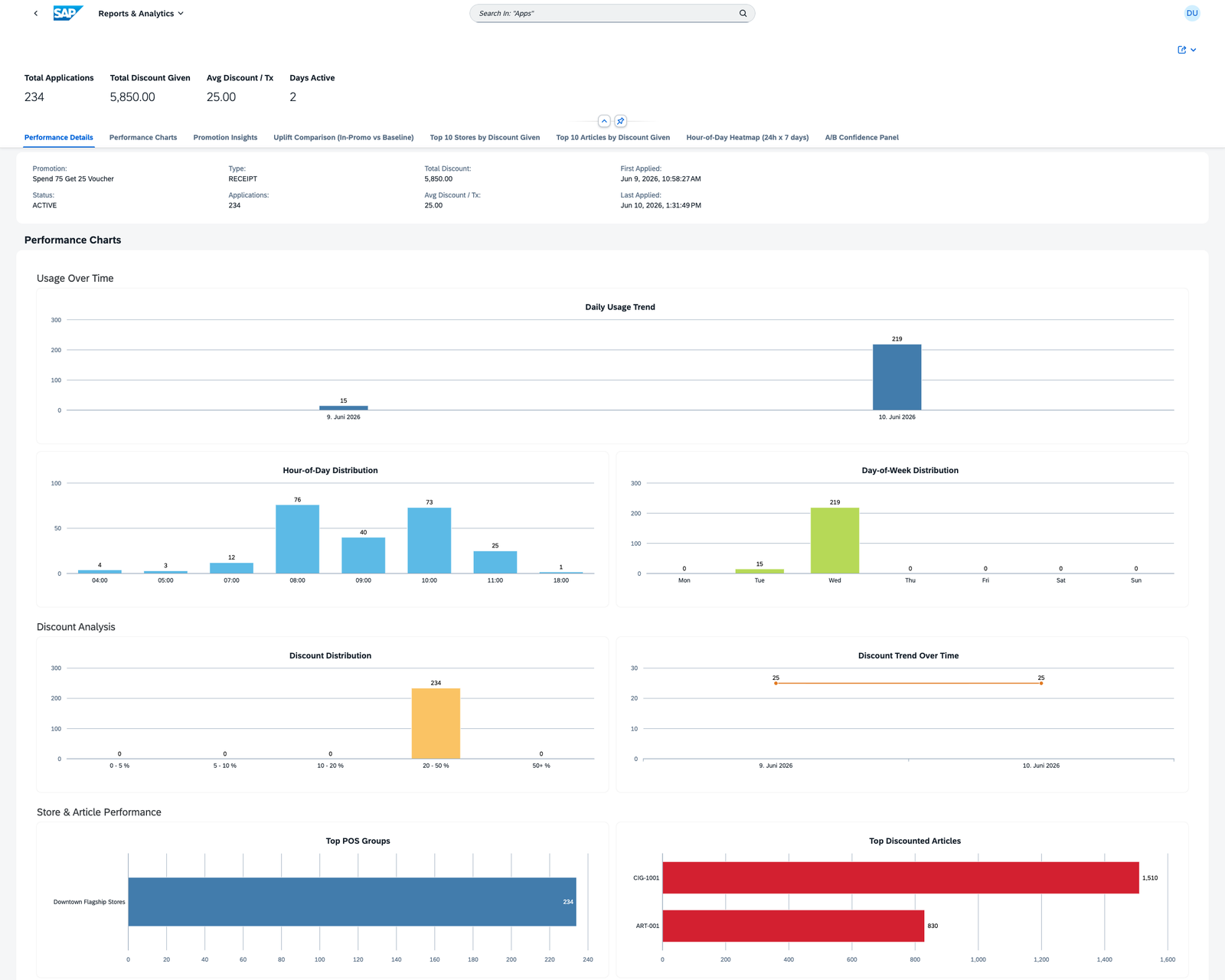Screen dimensions: 1225x980
Task: Click the Day-of-Week Distribution chart title
Action: 910,471
